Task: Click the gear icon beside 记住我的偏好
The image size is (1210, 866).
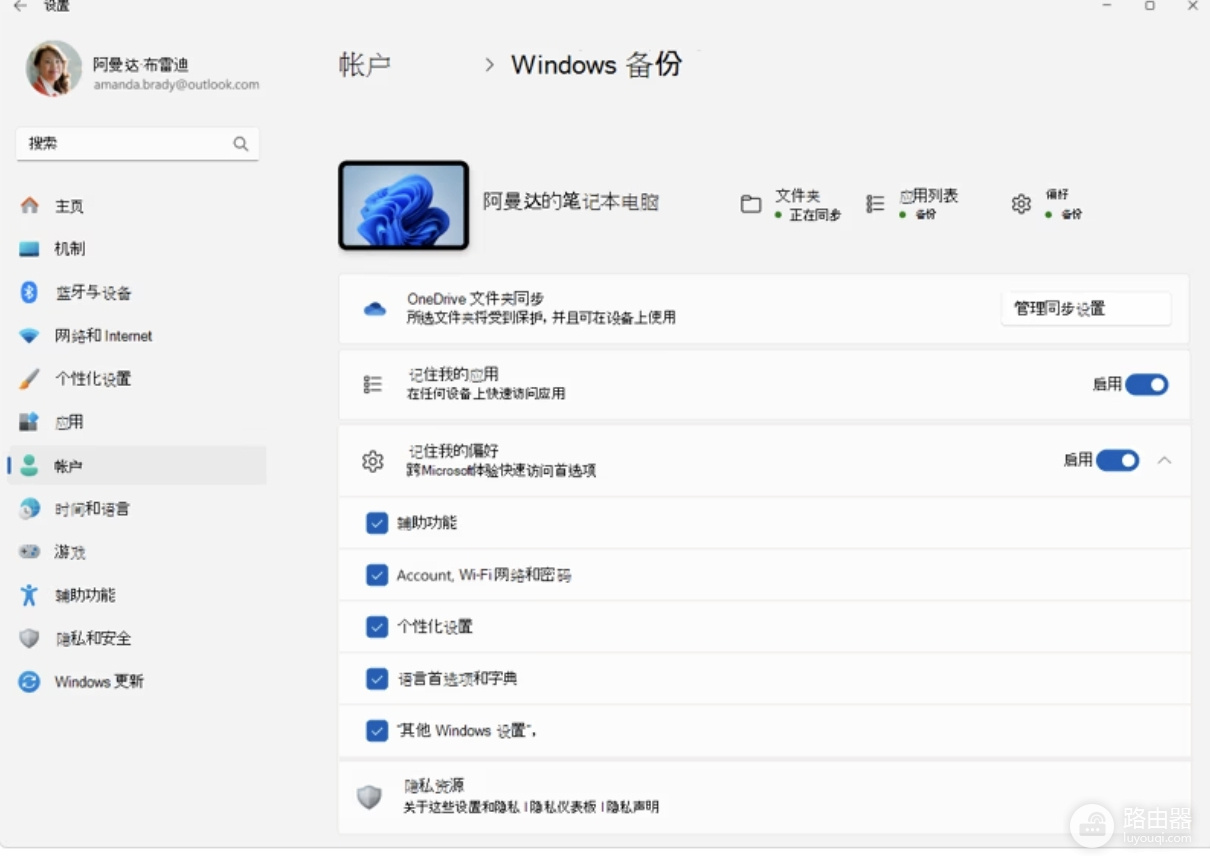Action: (373, 461)
